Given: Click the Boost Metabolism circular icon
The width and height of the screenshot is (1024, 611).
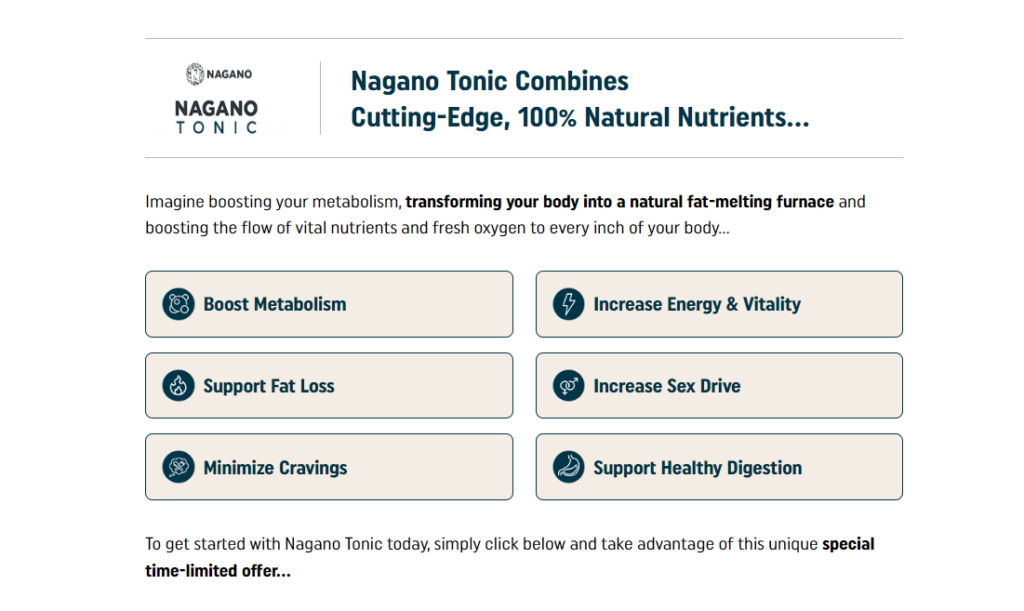Looking at the screenshot, I should tap(178, 304).
